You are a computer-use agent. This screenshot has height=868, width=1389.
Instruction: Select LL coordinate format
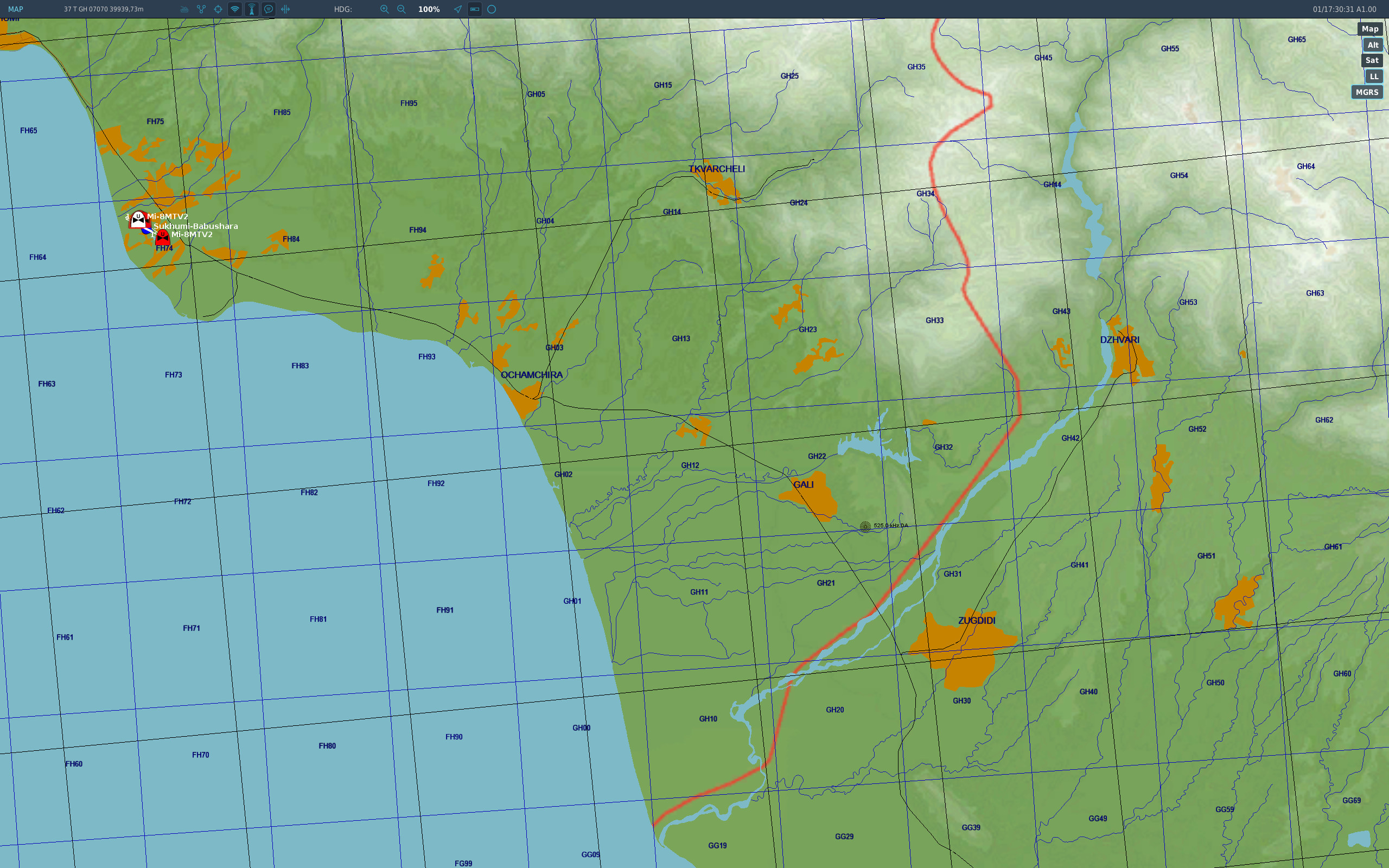(x=1374, y=76)
